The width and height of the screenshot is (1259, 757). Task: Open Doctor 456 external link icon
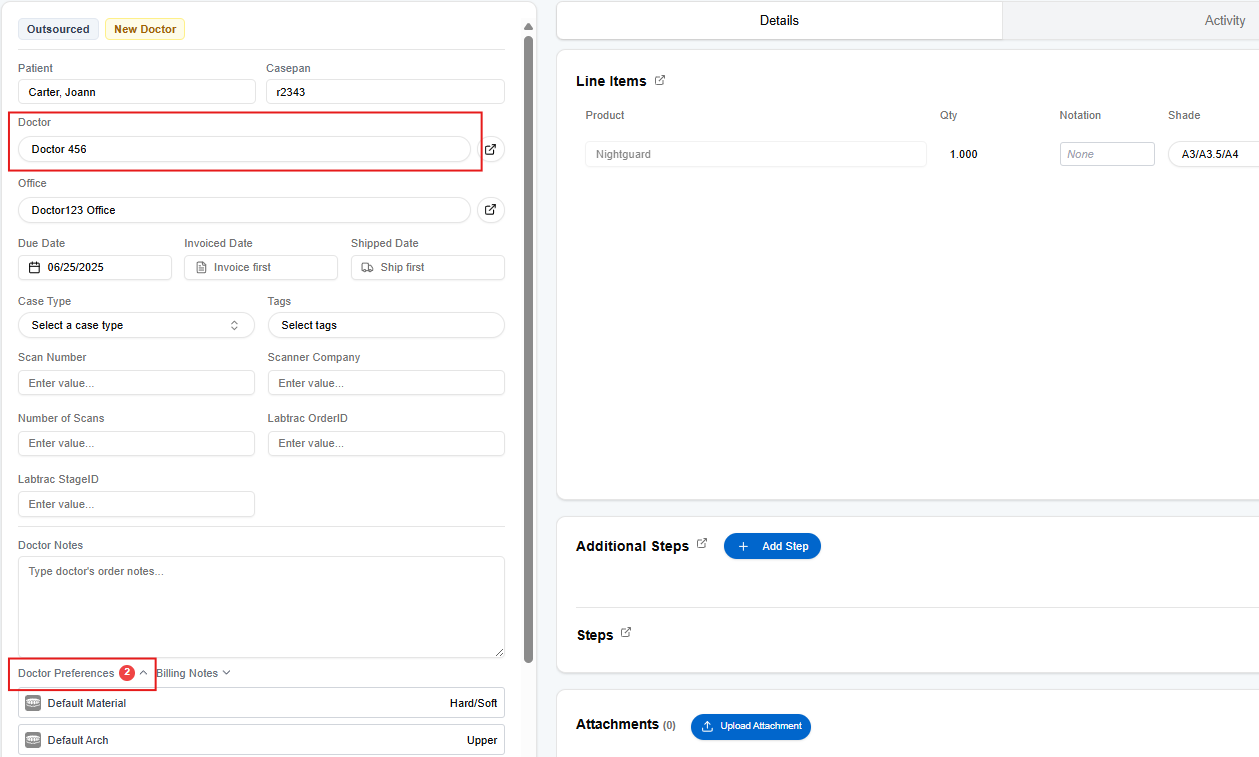490,149
